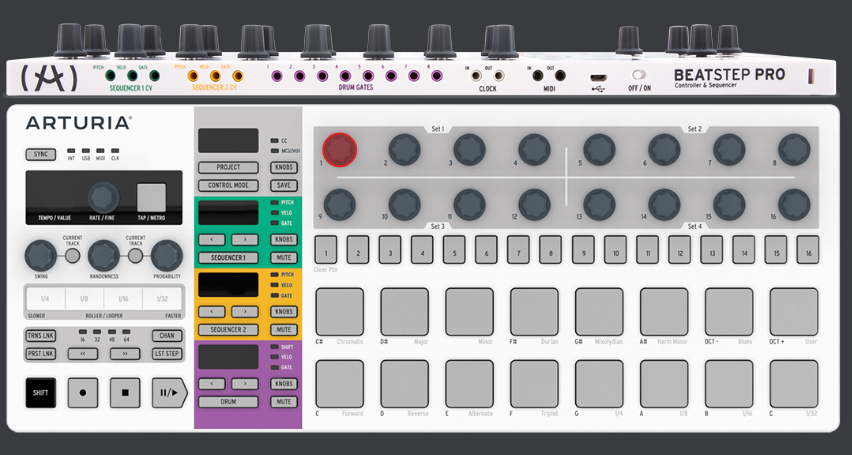Adjust the Probability knob
The image size is (852, 455).
point(167,255)
